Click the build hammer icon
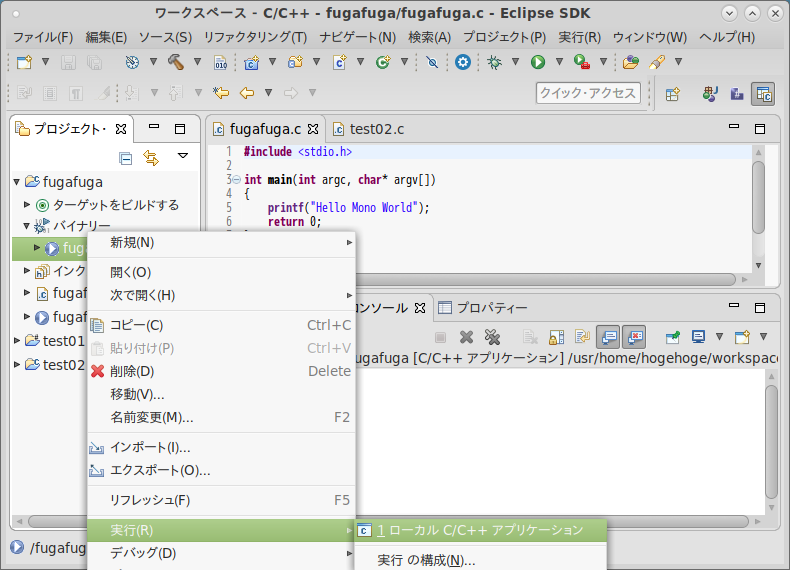The width and height of the screenshot is (790, 570). (175, 62)
